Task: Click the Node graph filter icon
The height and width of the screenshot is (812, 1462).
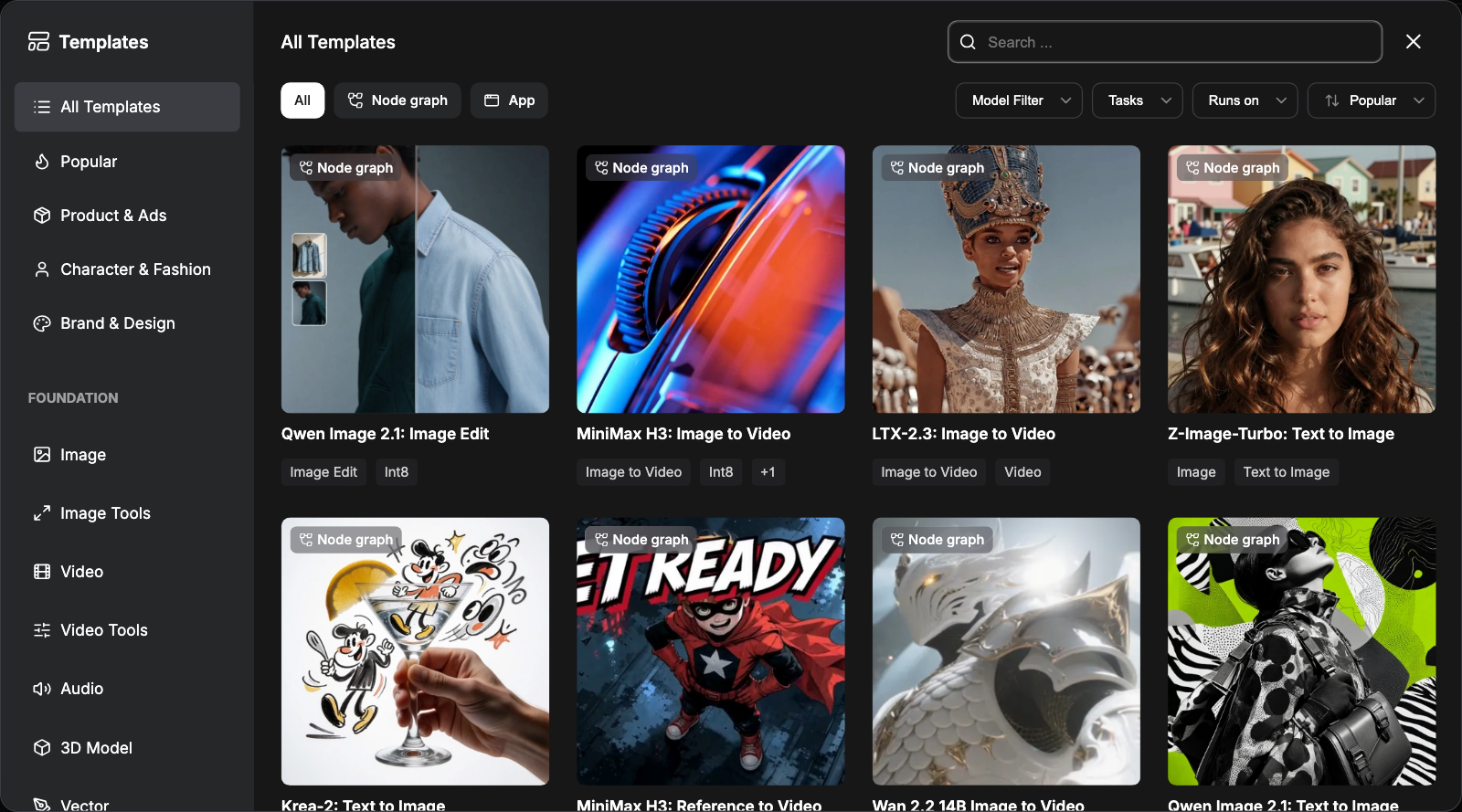Action: [355, 100]
